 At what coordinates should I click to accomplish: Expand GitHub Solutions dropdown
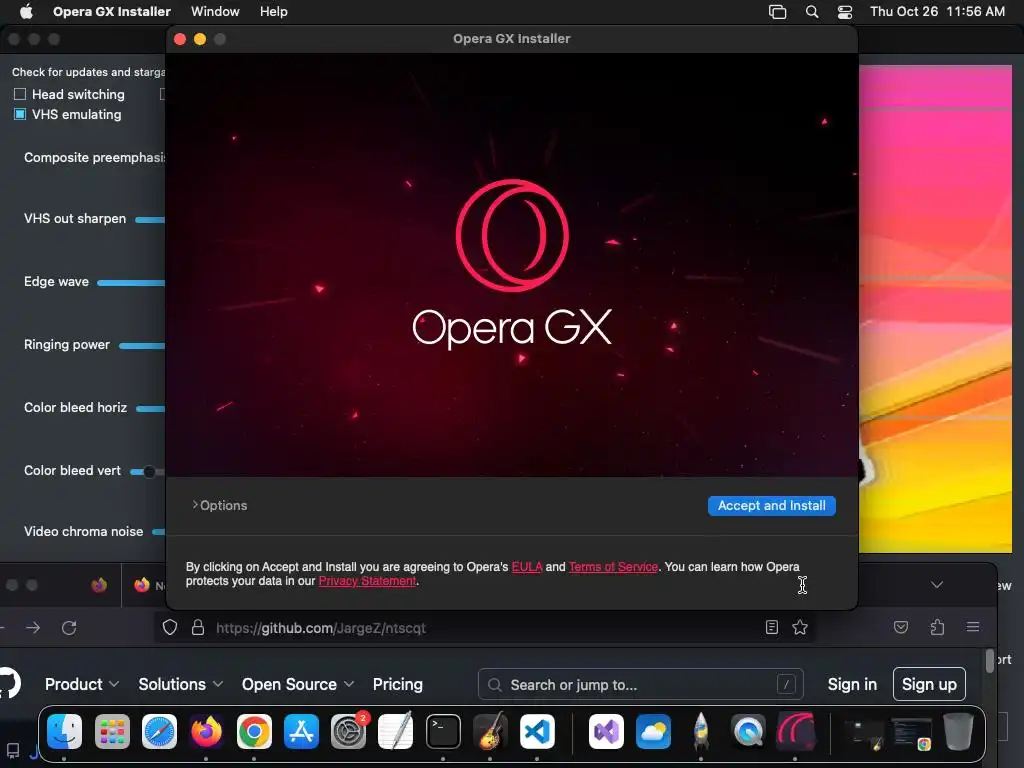pos(180,684)
